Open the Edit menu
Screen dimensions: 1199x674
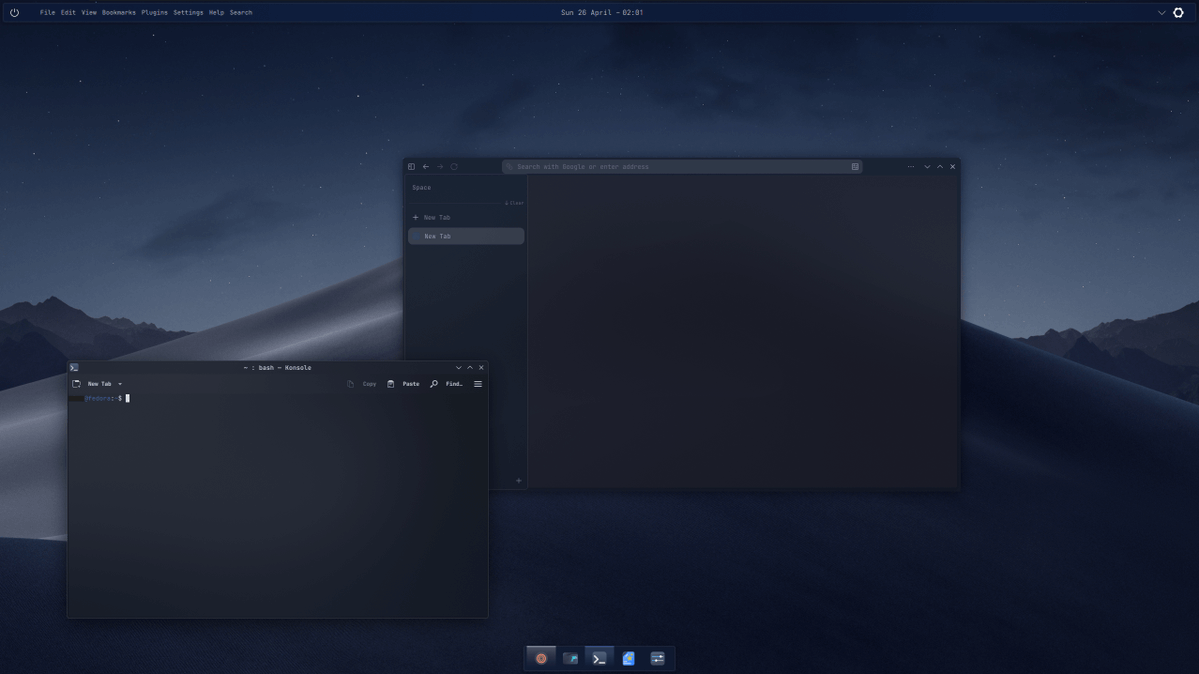[x=68, y=12]
